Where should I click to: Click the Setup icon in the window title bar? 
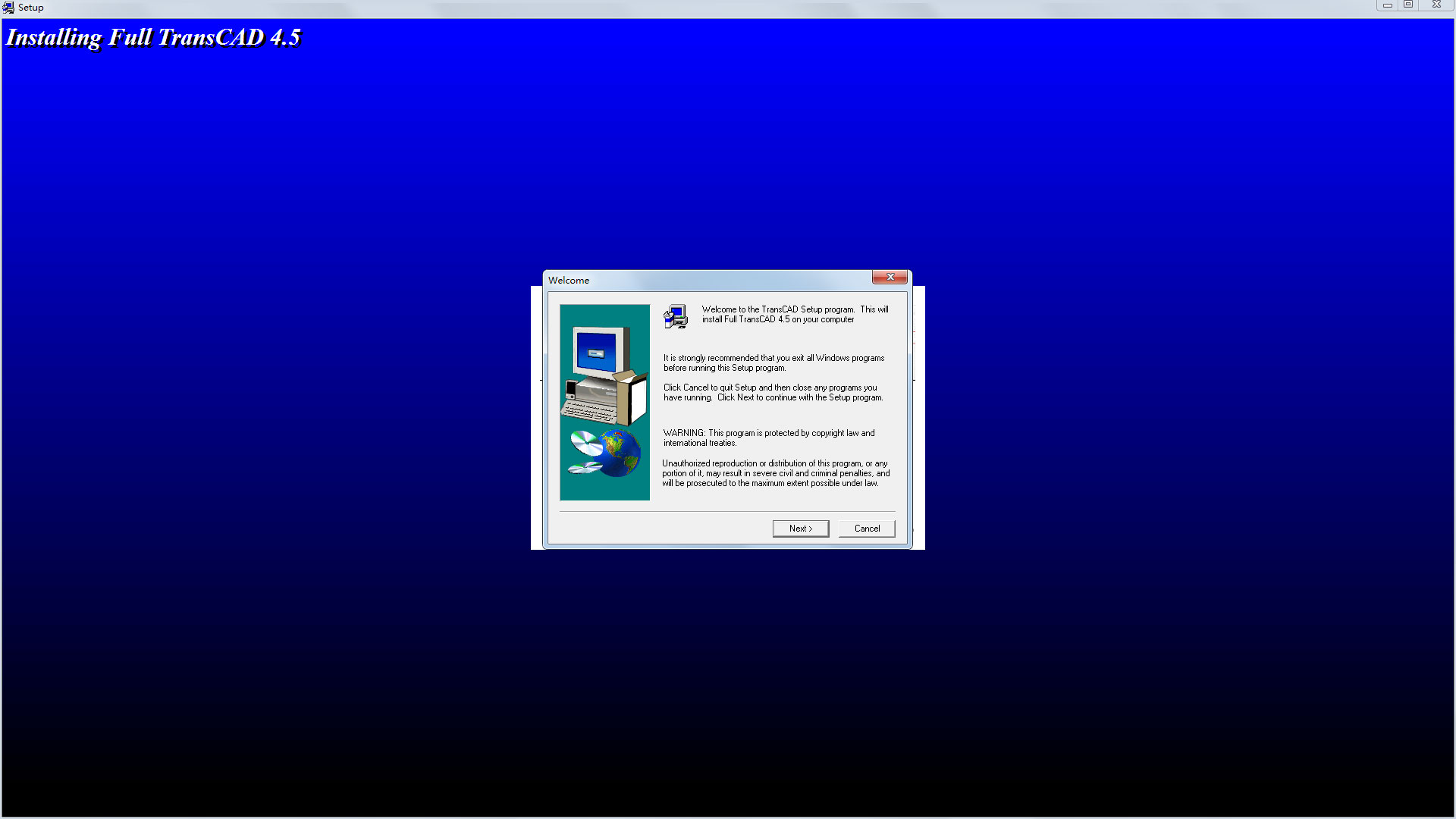pyautogui.click(x=8, y=8)
